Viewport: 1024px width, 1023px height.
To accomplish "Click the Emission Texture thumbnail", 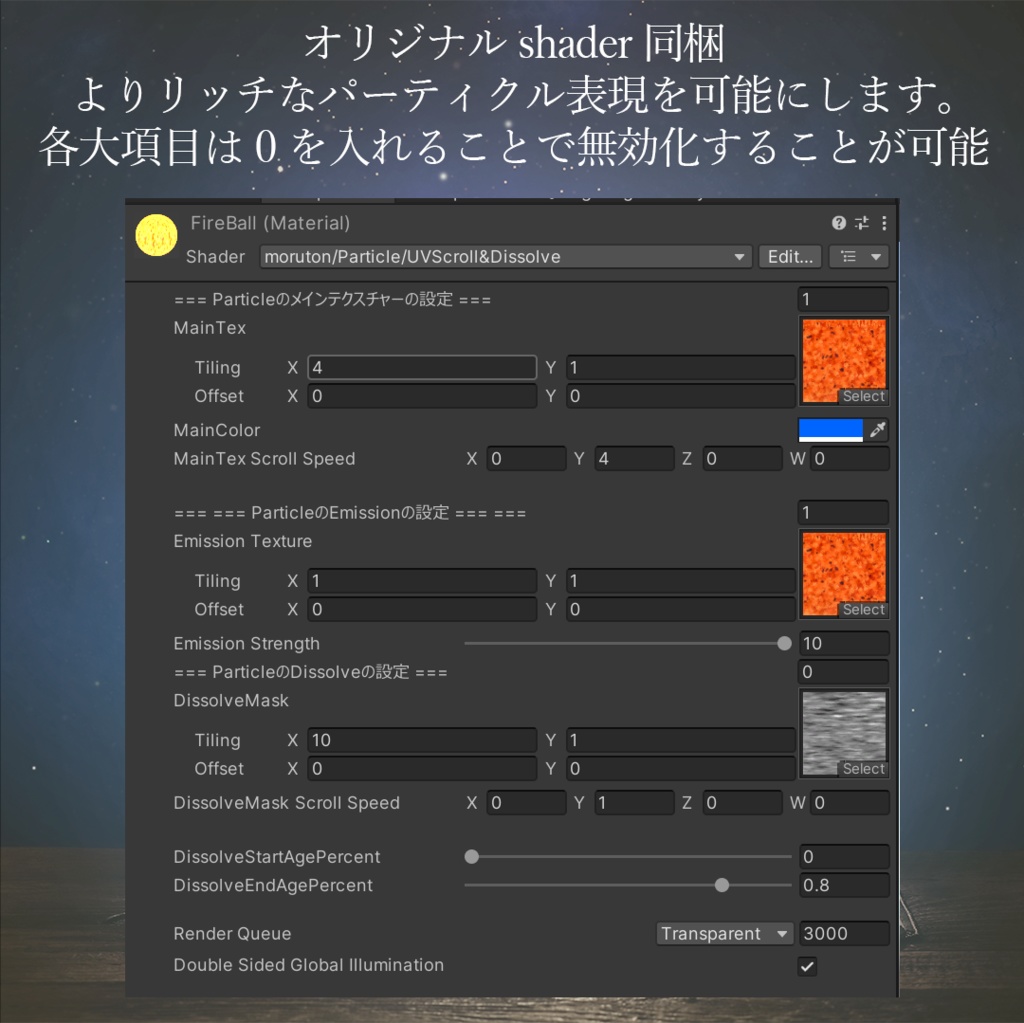I will pos(843,573).
